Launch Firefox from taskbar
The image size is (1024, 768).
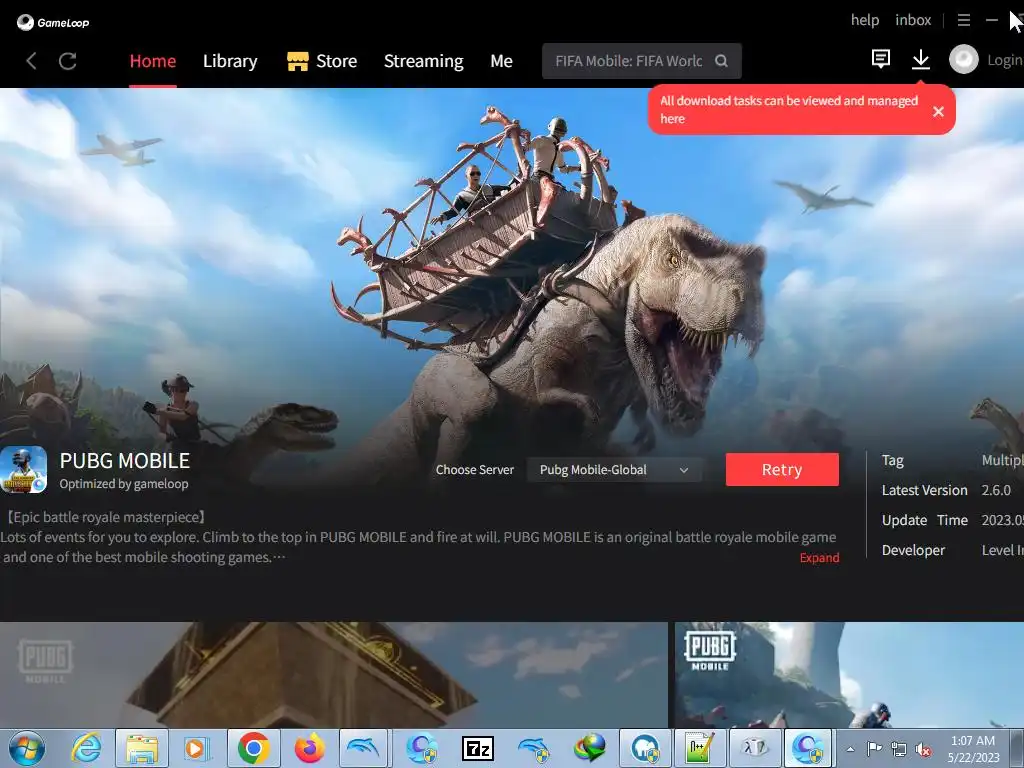310,748
